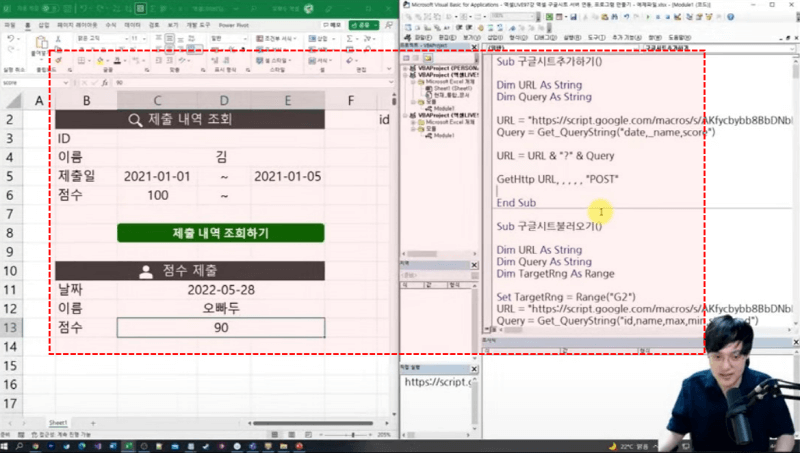Screen dimensions: 800x453
Task: Close the Project panel with X
Action: click(x=474, y=47)
